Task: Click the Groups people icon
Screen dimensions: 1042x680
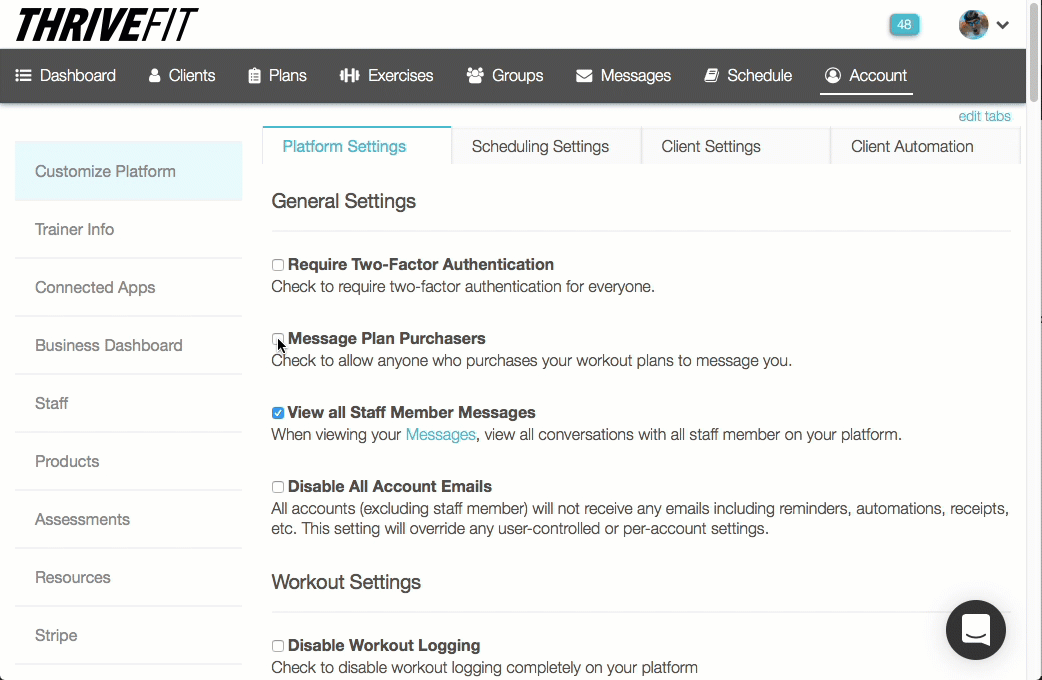Action: [475, 76]
